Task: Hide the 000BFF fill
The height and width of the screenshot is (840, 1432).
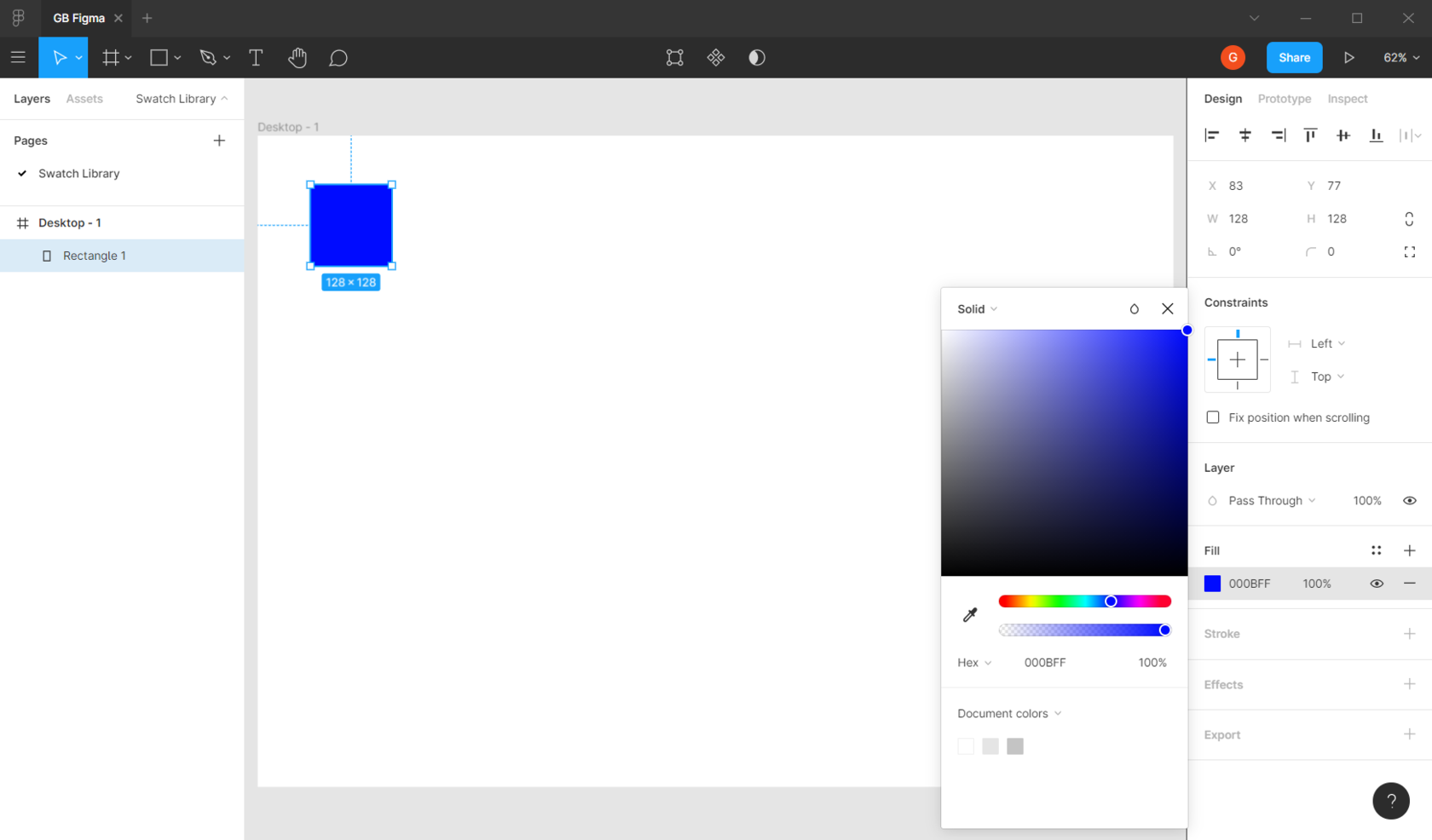Action: [x=1377, y=584]
